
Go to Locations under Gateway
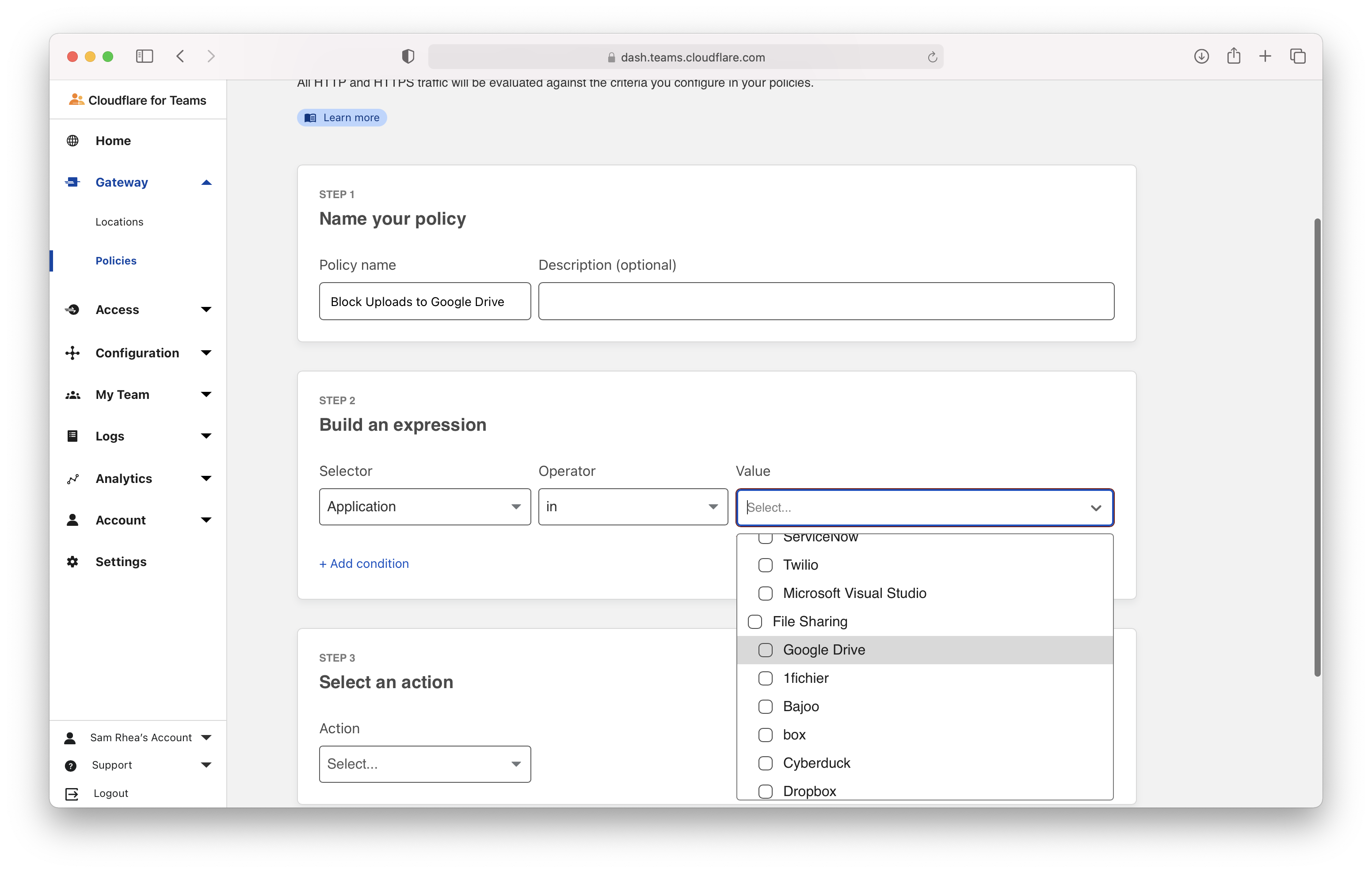pyautogui.click(x=120, y=222)
